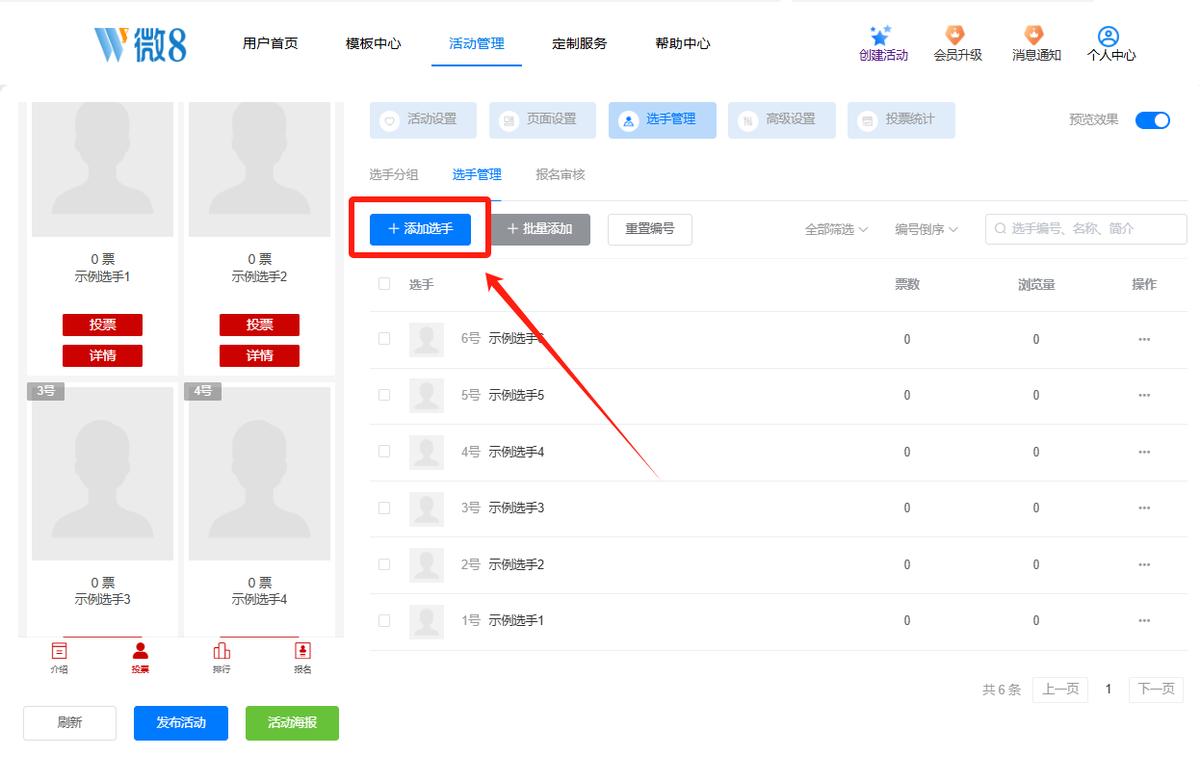Go to 定制服务 in top navigation

[x=580, y=44]
